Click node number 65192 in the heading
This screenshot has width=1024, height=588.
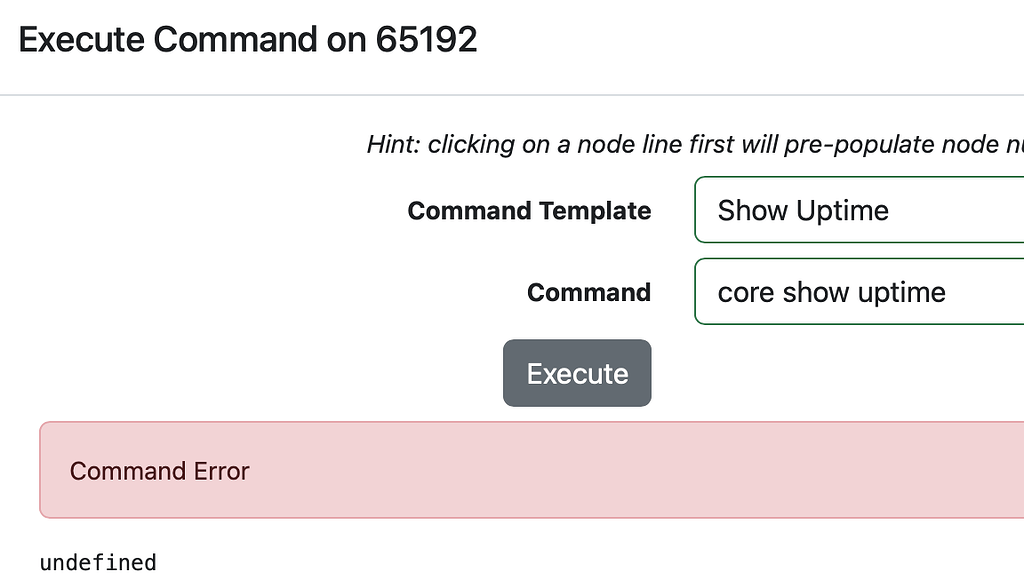[427, 40]
